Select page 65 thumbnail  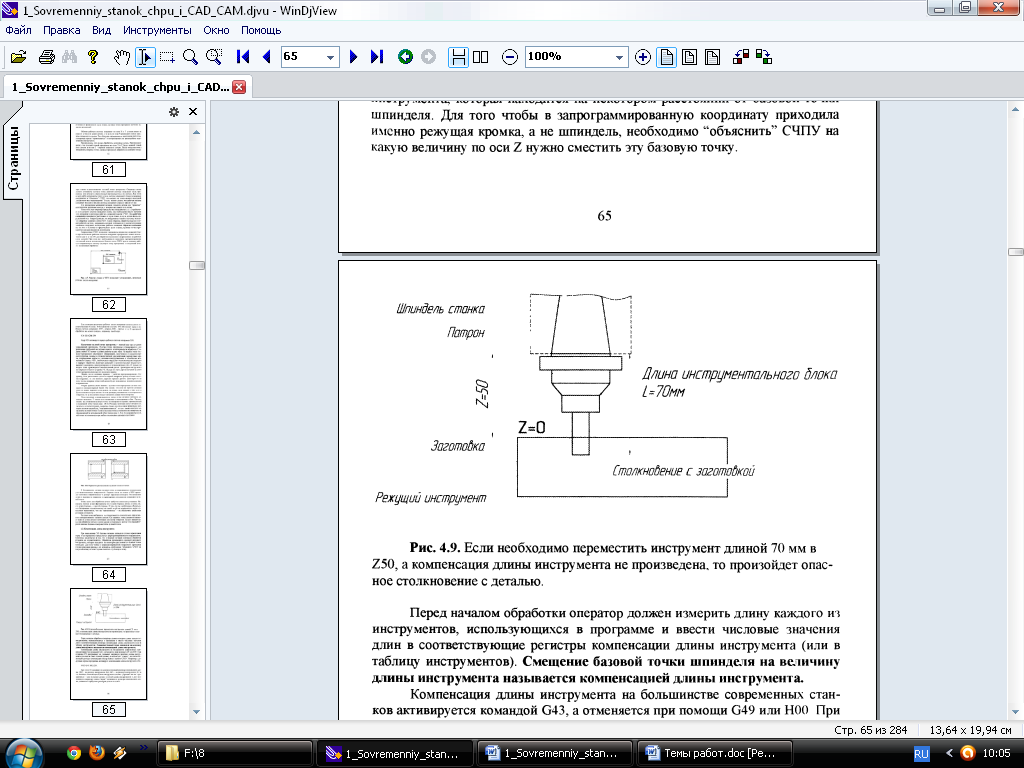[108, 644]
